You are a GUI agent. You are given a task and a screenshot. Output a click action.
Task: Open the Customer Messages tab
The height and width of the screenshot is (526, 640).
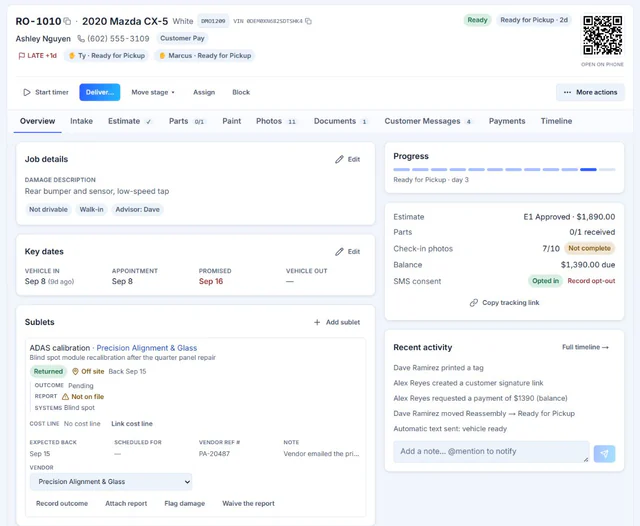pos(428,121)
